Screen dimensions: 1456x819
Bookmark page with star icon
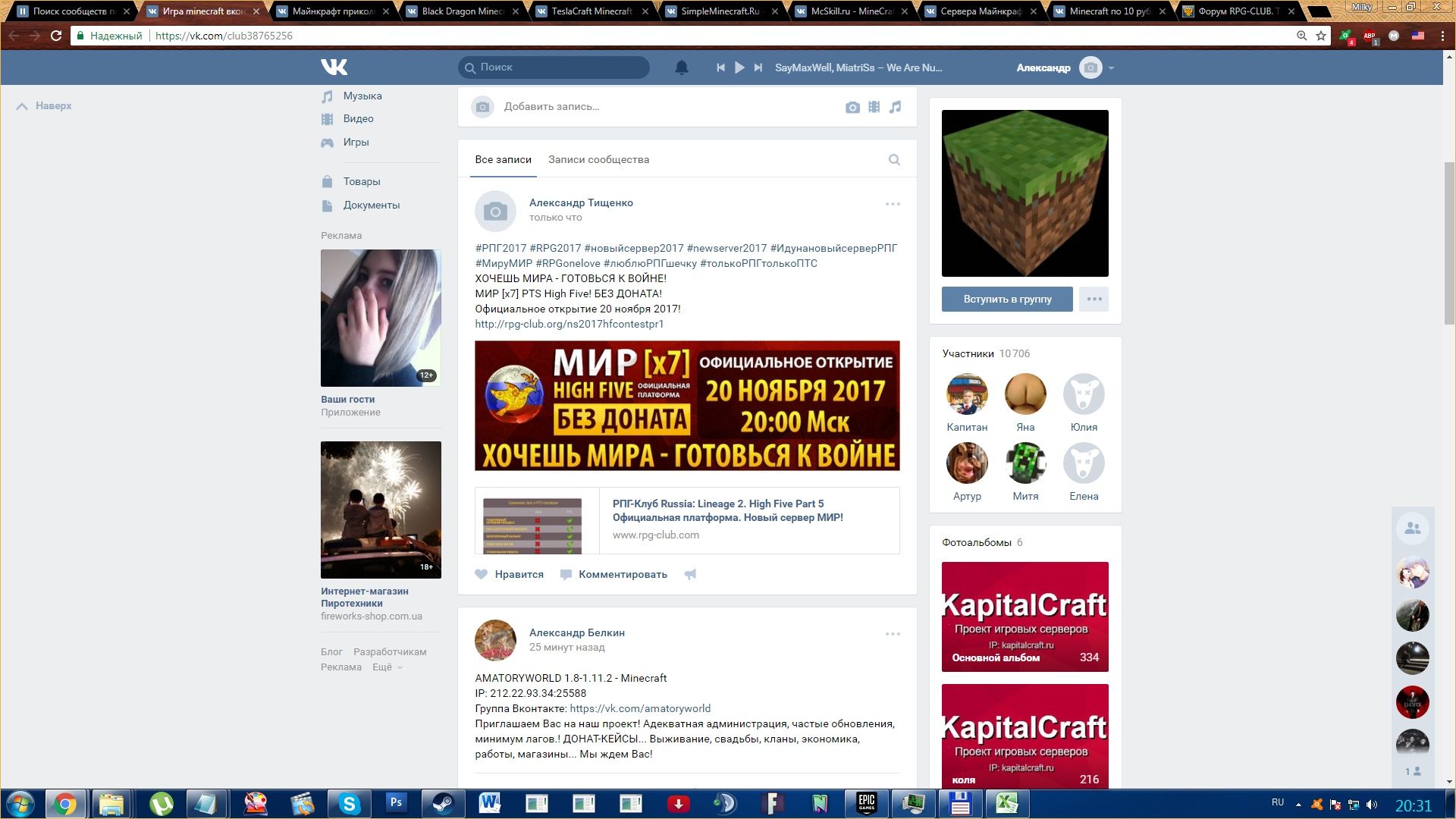(x=1321, y=36)
